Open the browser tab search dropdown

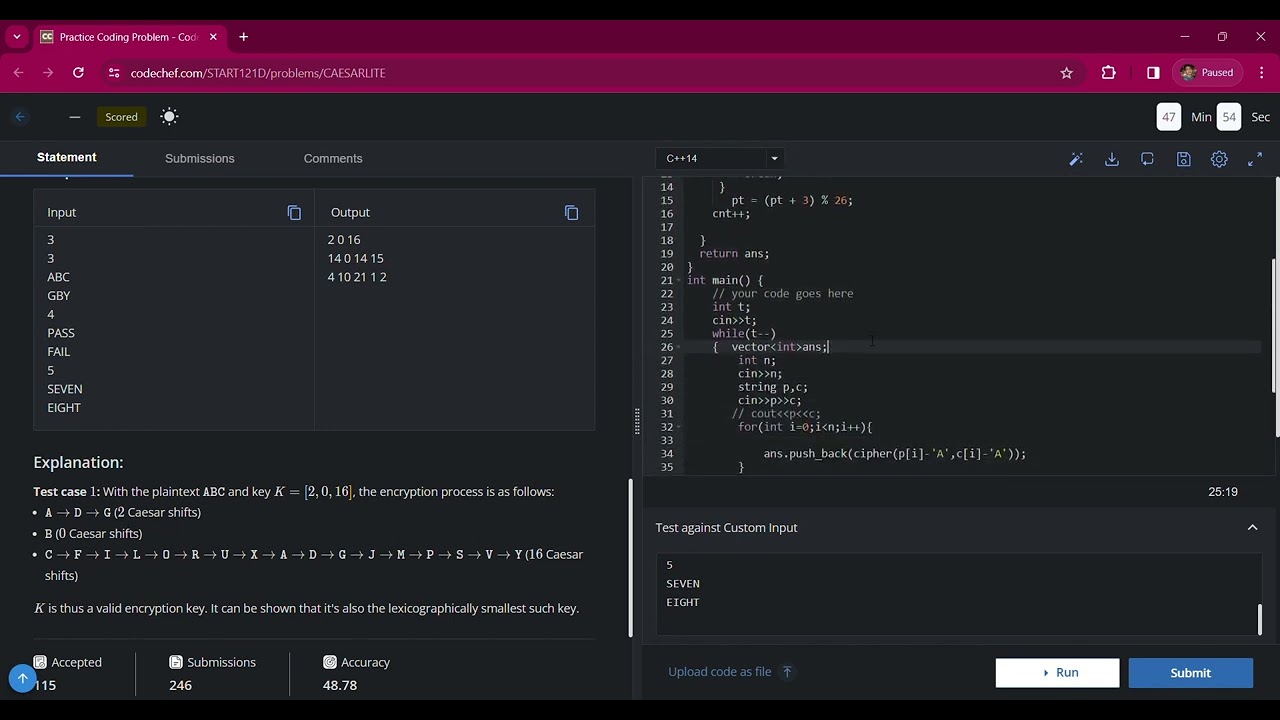pyautogui.click(x=17, y=37)
